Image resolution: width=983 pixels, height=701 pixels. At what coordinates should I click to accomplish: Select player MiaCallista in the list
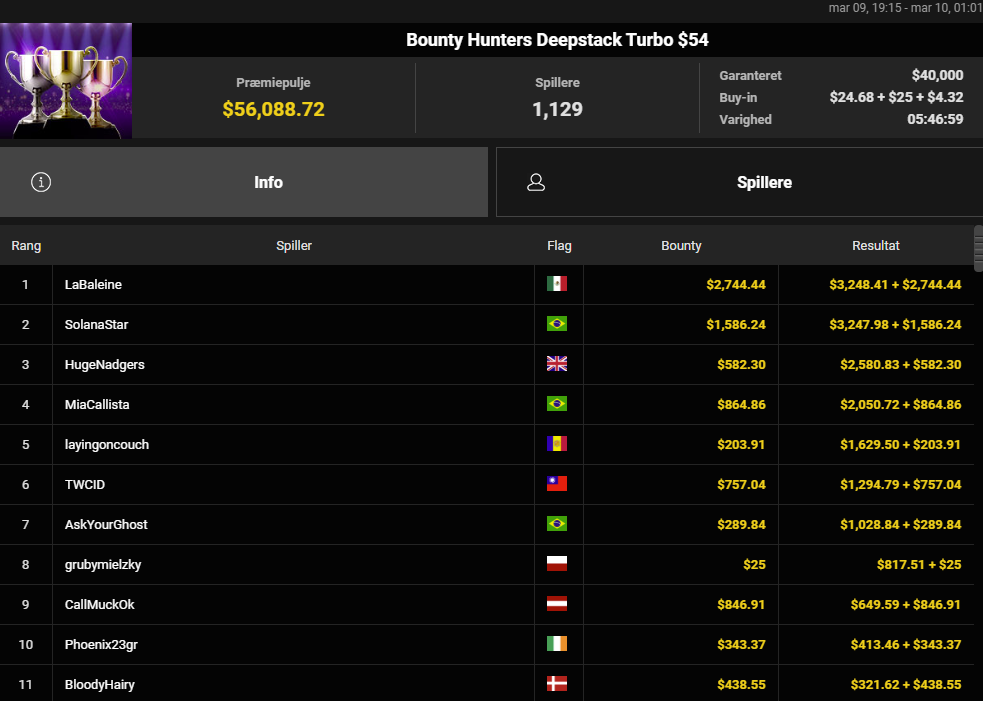pyautogui.click(x=97, y=404)
